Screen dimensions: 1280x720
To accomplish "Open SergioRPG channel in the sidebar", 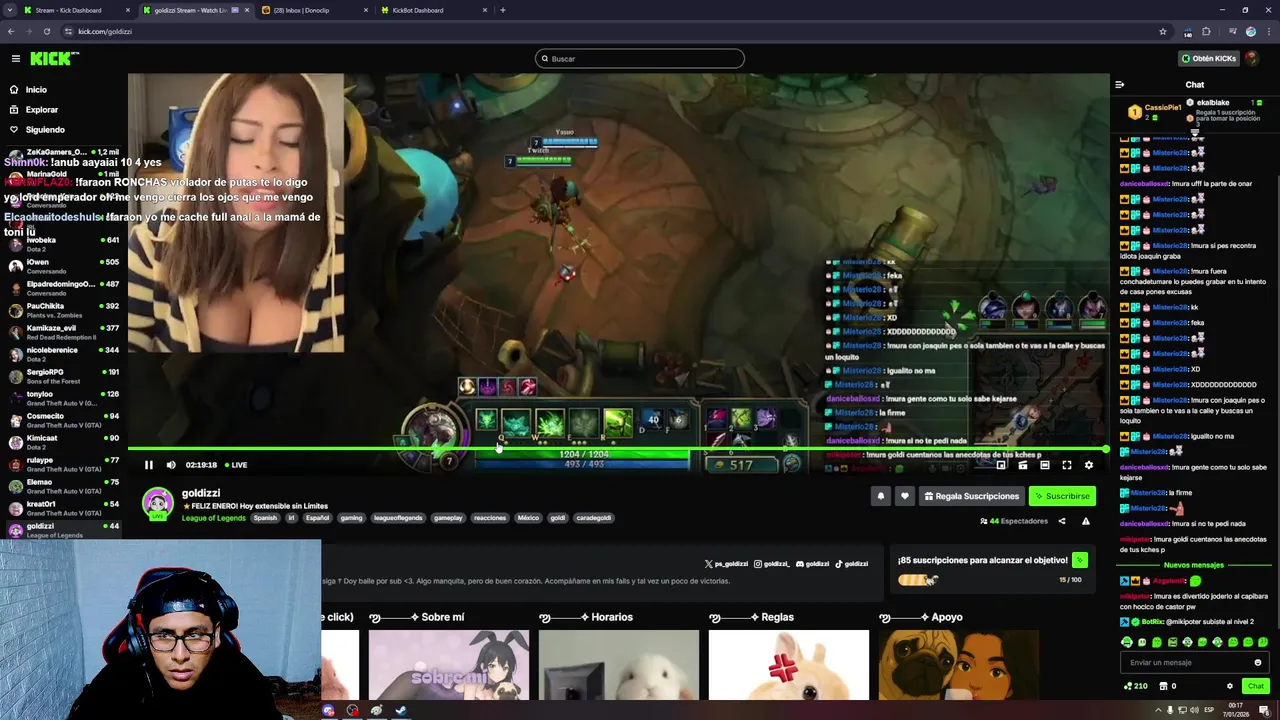I will (x=62, y=376).
